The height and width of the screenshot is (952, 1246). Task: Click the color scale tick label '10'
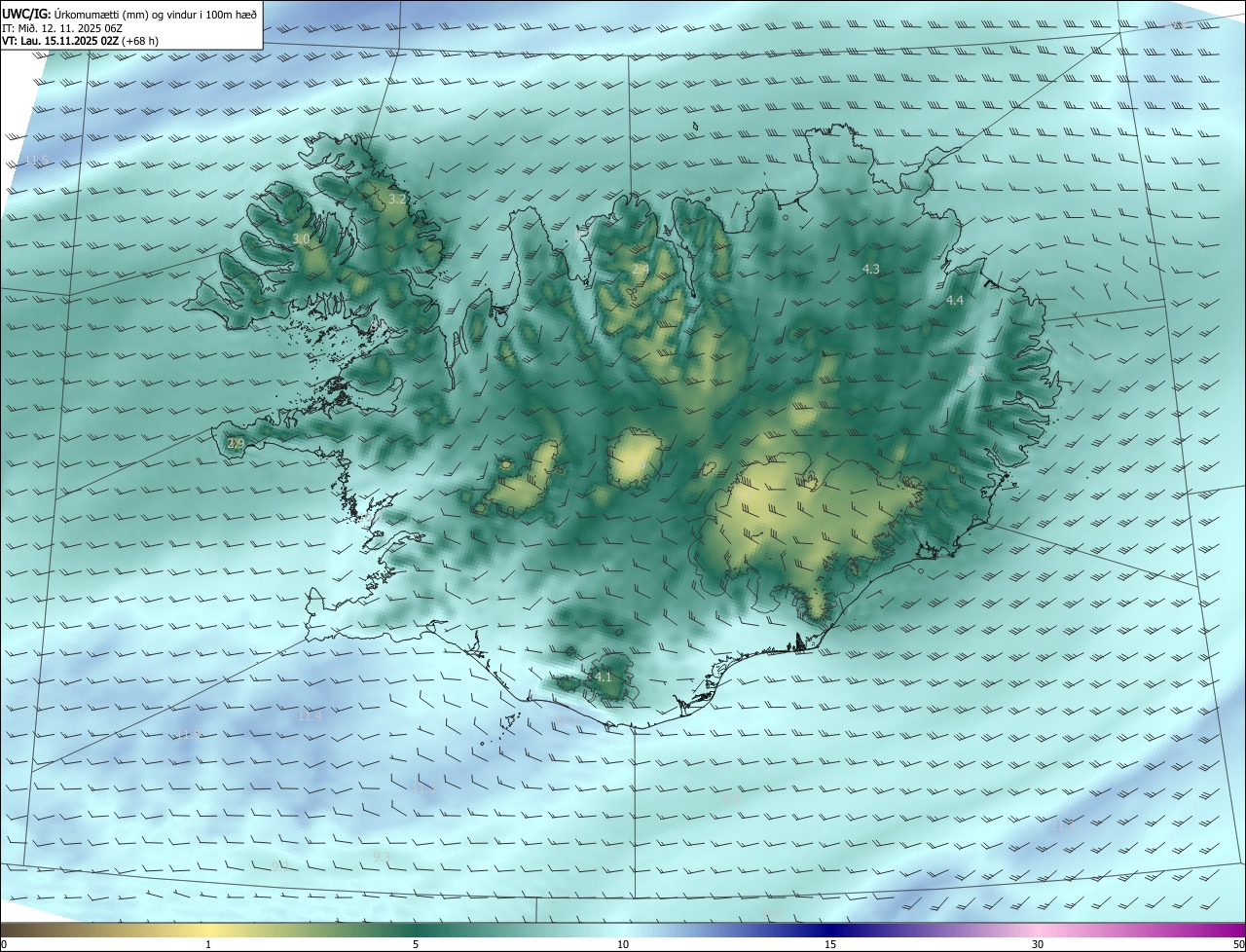[623, 944]
